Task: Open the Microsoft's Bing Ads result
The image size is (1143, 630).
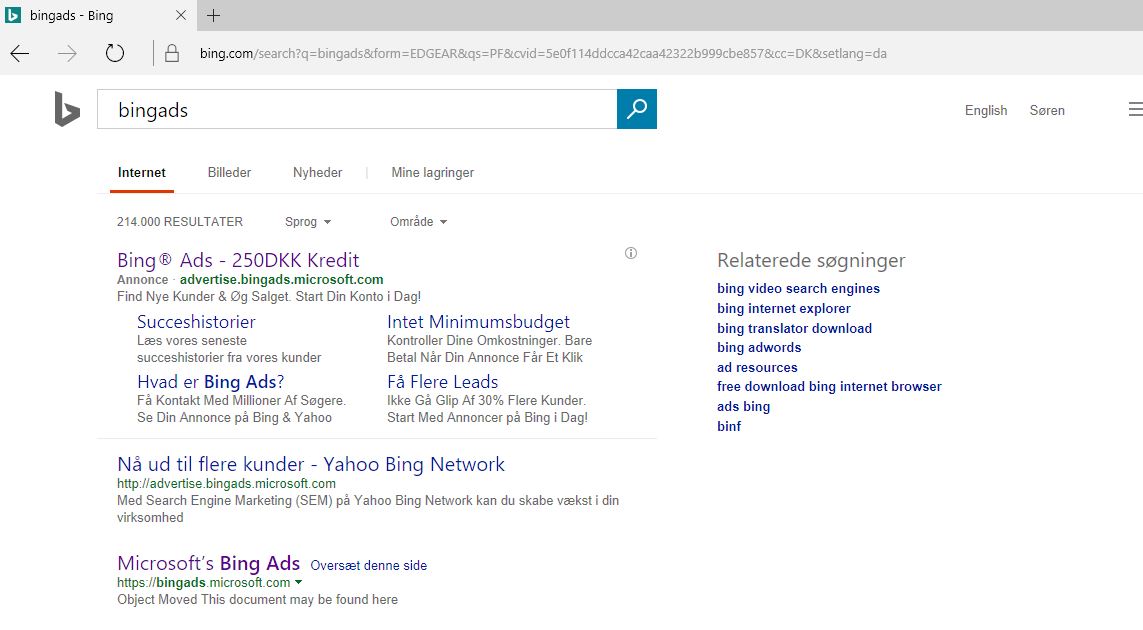Action: point(208,564)
